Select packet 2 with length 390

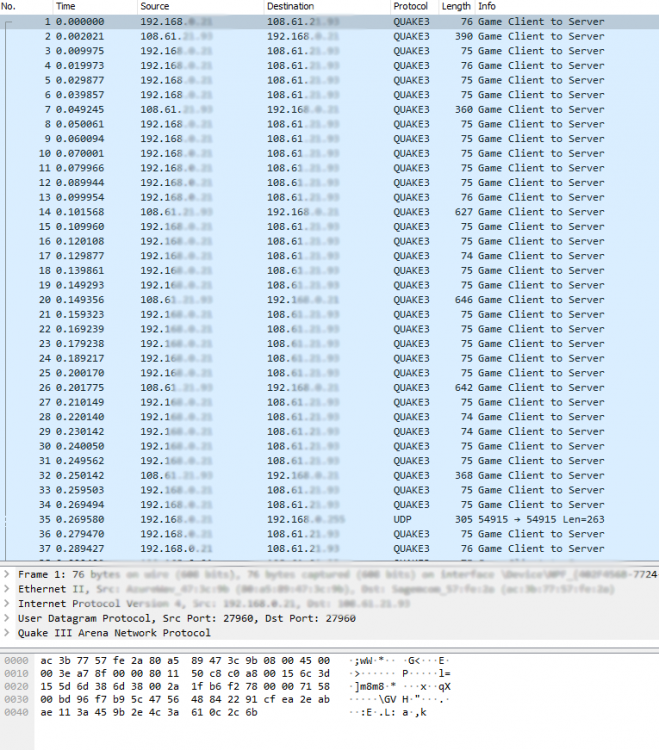pos(330,36)
